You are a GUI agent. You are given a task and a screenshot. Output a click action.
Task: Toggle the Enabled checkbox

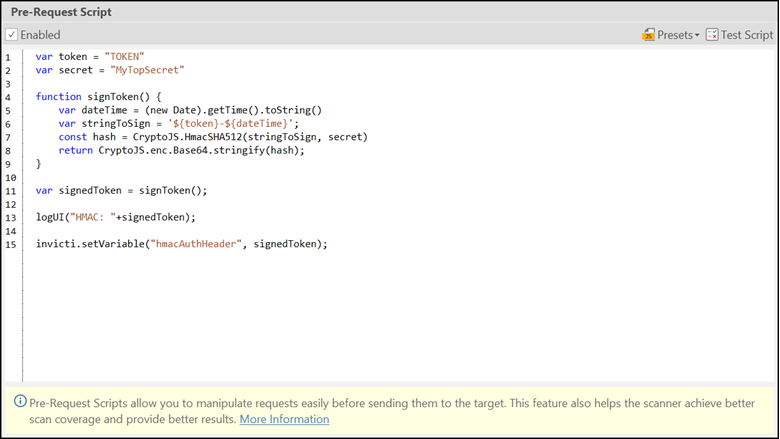pos(11,35)
